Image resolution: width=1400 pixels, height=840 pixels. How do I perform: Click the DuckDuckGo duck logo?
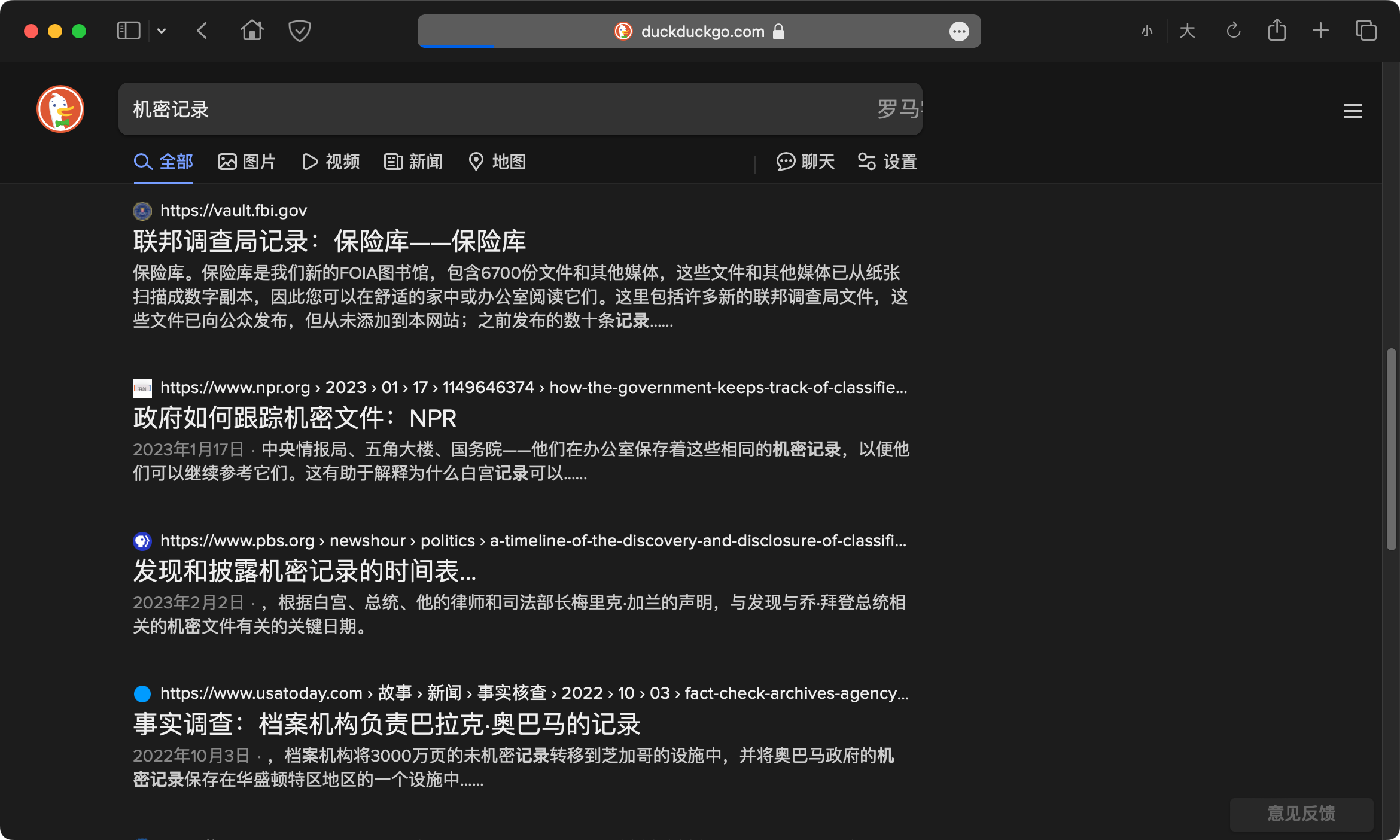click(60, 109)
